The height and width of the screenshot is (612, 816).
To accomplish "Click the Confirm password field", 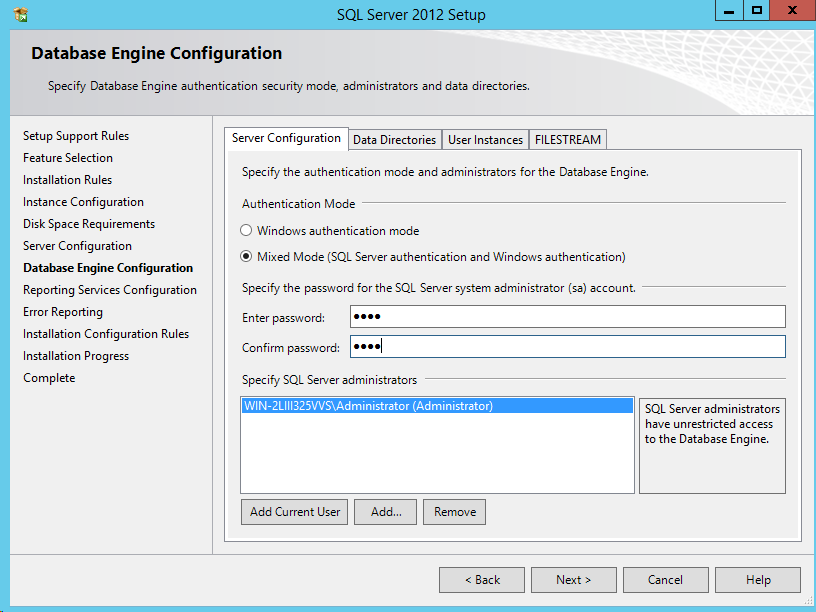I will point(567,347).
